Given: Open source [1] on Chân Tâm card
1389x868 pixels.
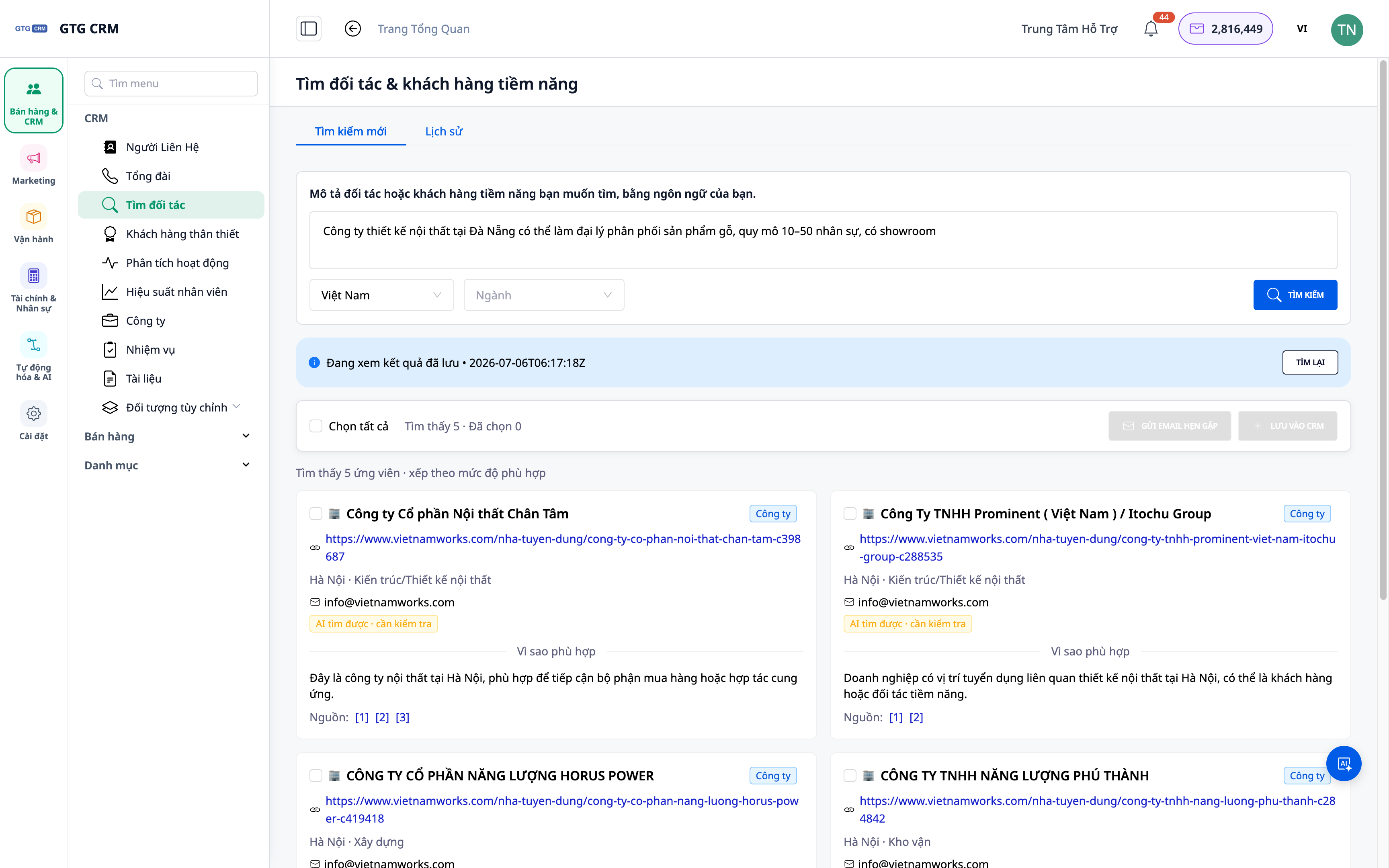Looking at the screenshot, I should pos(362,717).
